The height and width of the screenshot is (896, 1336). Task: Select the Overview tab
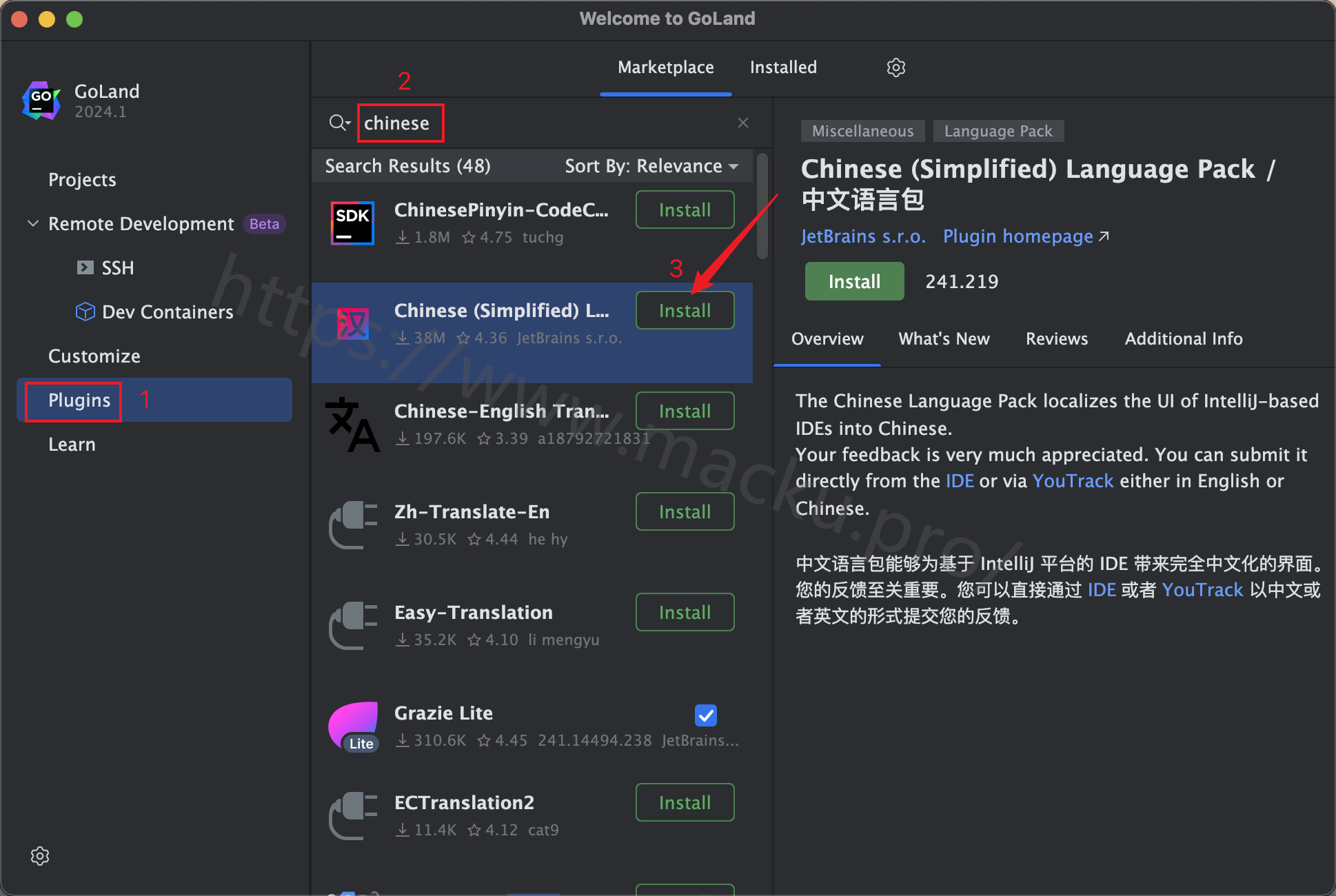[x=827, y=339]
